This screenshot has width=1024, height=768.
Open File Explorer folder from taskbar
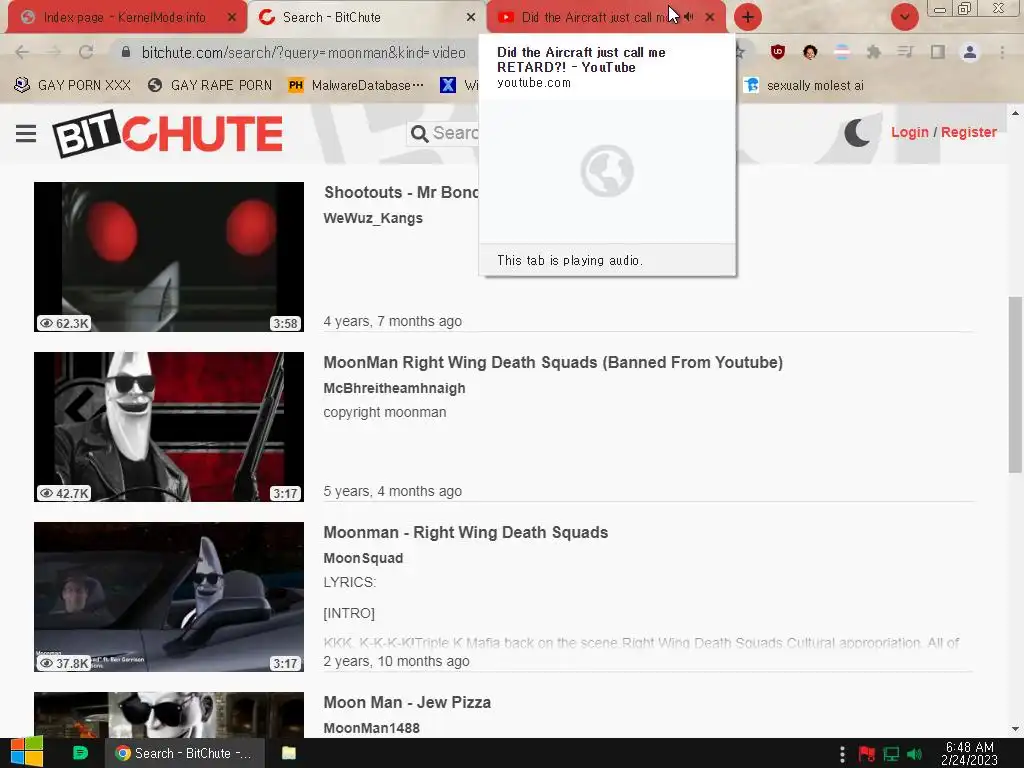pos(289,753)
